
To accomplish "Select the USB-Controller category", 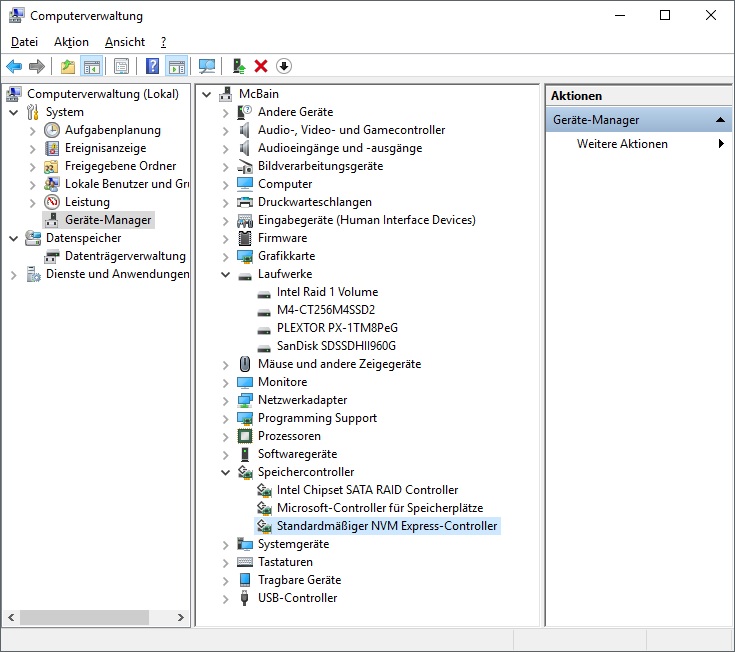I will click(x=298, y=598).
